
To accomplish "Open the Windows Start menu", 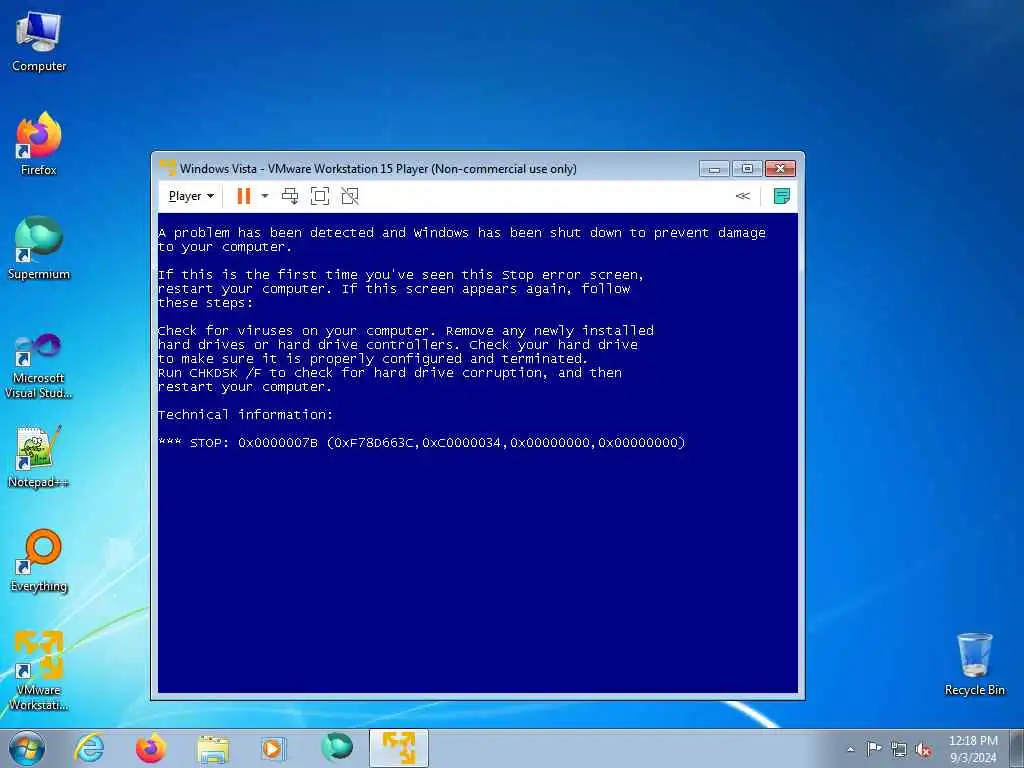I will click(27, 748).
